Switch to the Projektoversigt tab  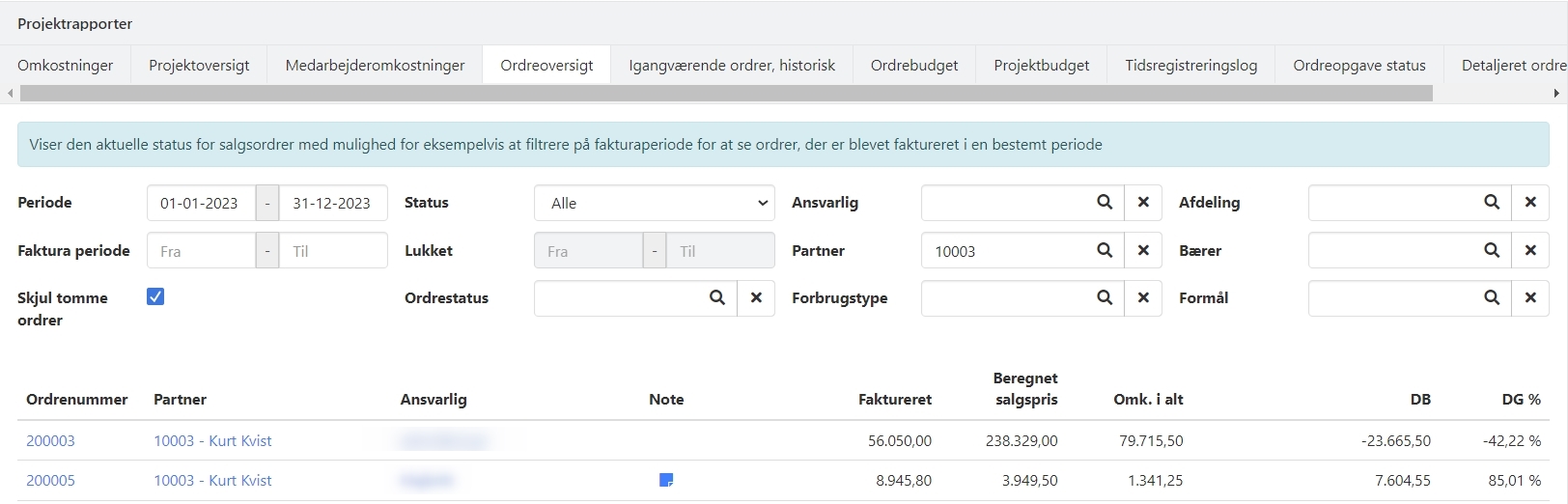point(199,66)
